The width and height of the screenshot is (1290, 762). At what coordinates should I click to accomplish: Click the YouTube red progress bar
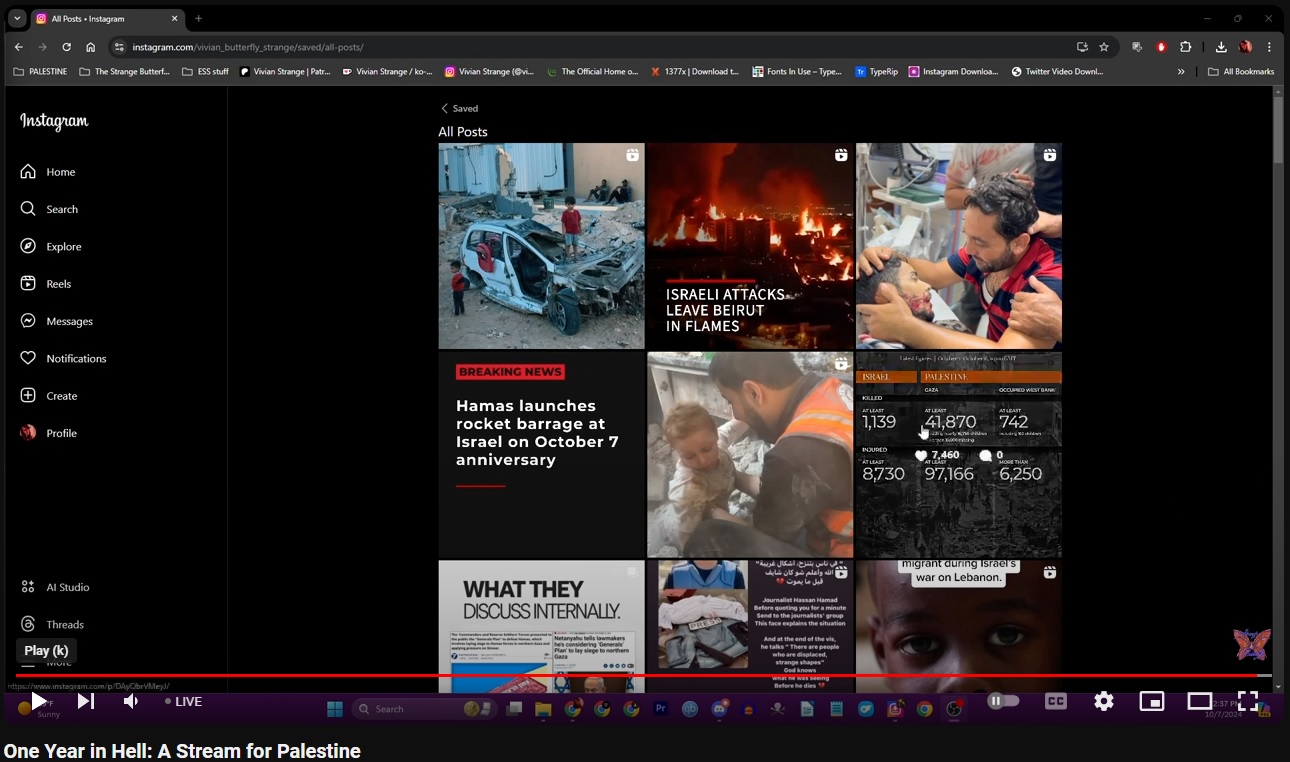pyautogui.click(x=642, y=675)
